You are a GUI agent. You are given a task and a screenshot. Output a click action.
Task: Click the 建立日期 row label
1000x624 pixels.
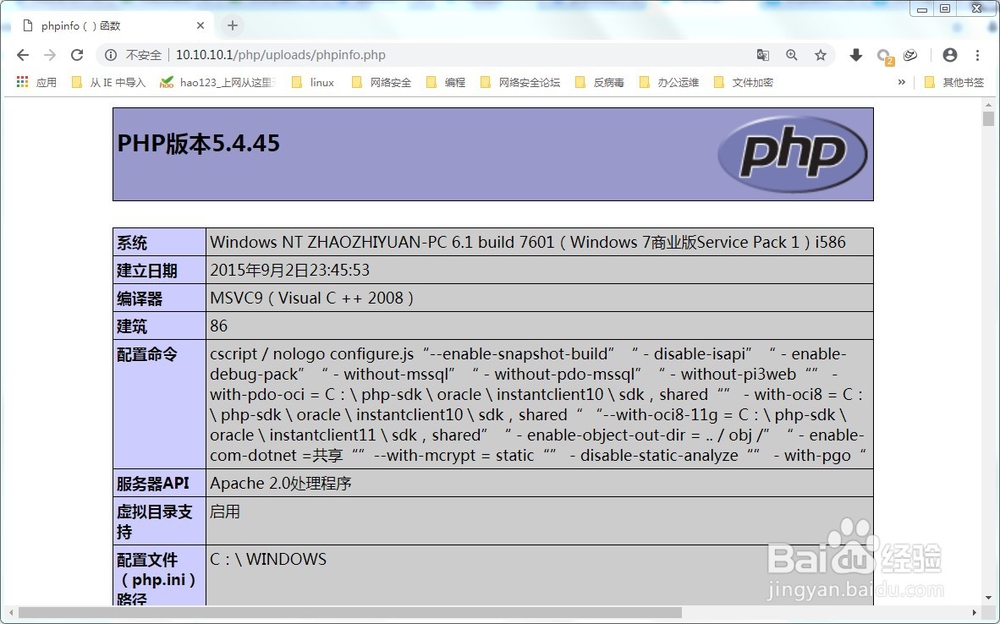point(147,271)
